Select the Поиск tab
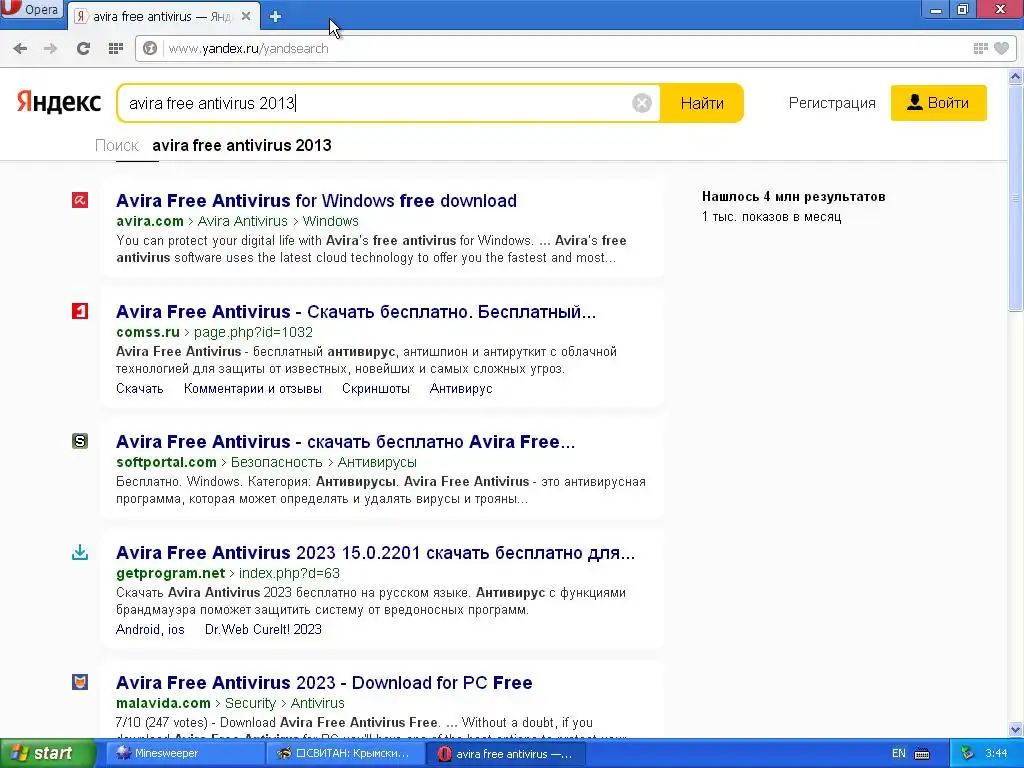The width and height of the screenshot is (1024, 768). point(117,145)
